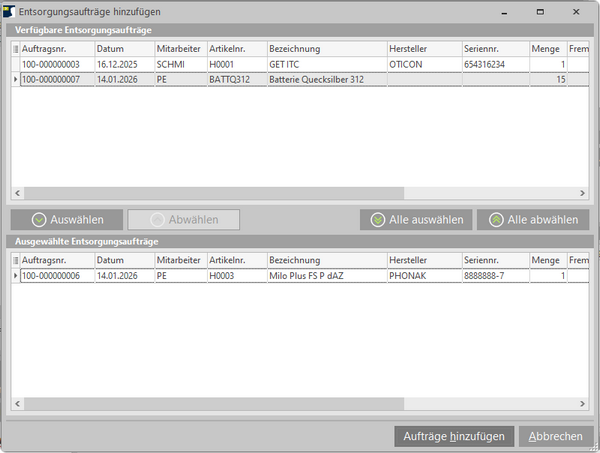Click Mitarbeiter column header in selected orders table
The image size is (600, 453).
click(x=179, y=259)
